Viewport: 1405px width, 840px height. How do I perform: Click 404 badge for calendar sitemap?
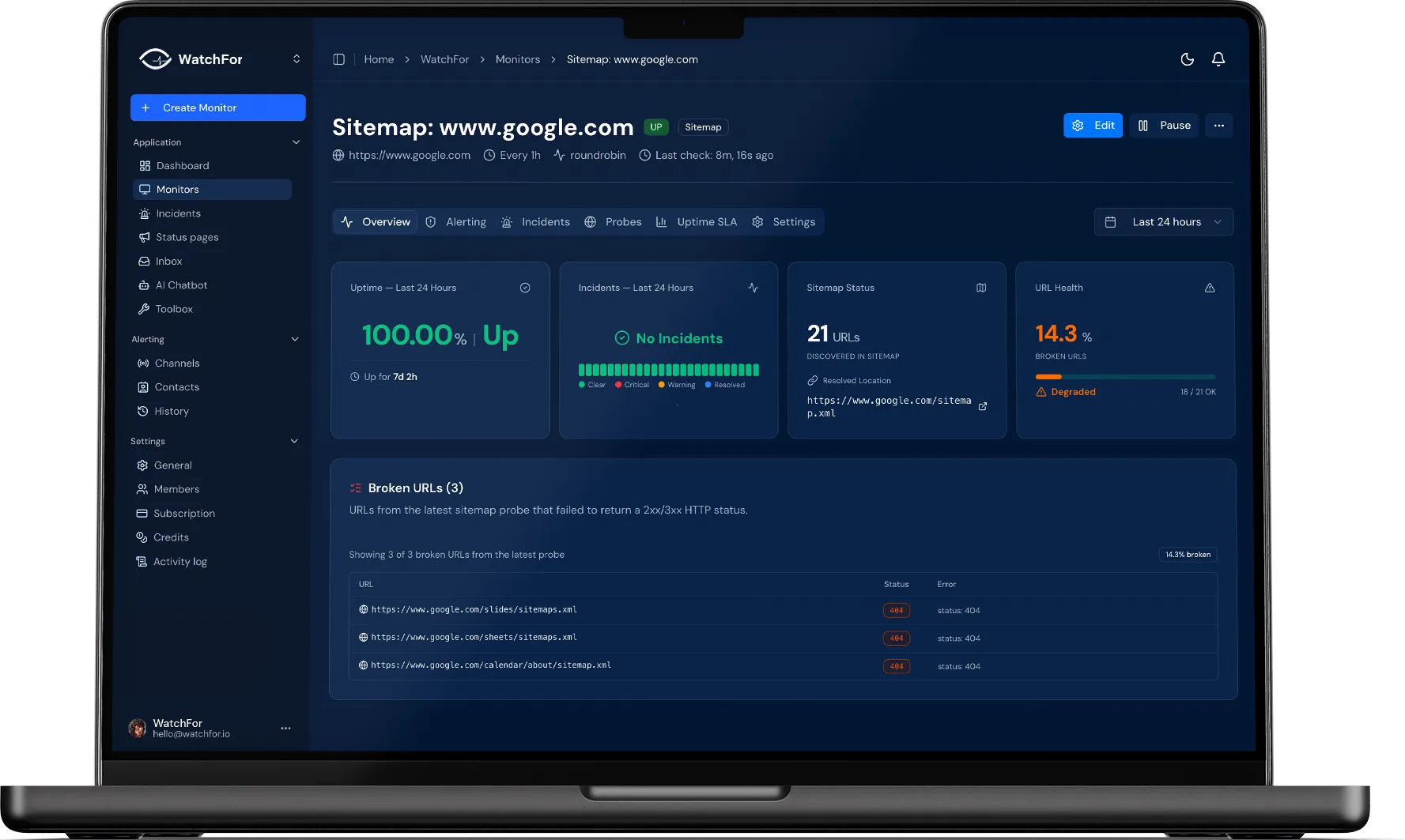point(897,666)
